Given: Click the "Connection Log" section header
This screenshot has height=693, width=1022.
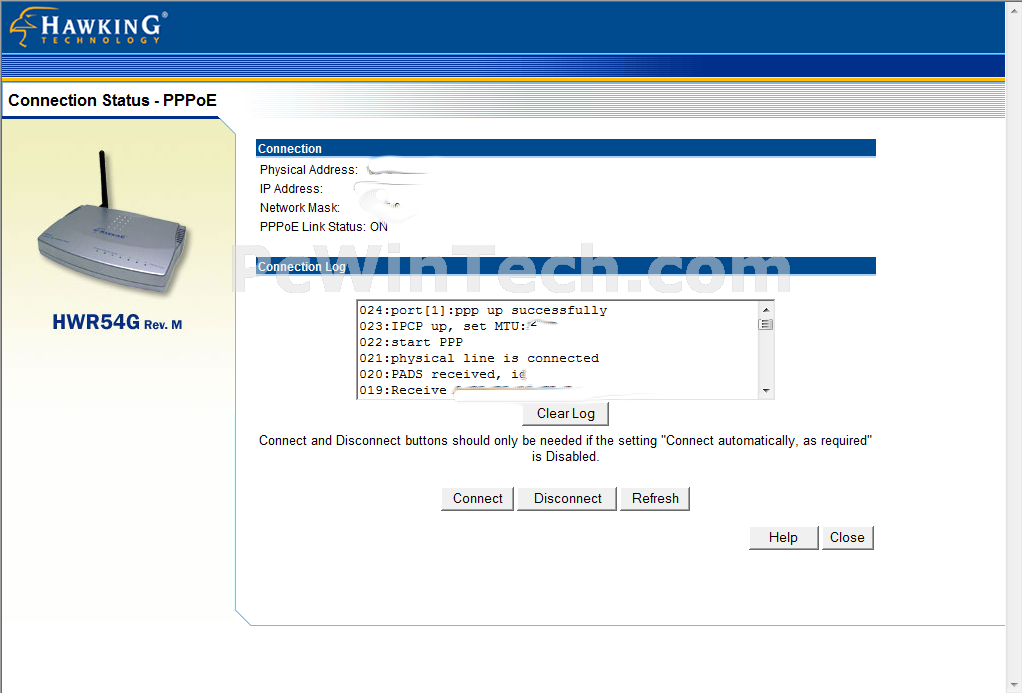Looking at the screenshot, I should (566, 266).
